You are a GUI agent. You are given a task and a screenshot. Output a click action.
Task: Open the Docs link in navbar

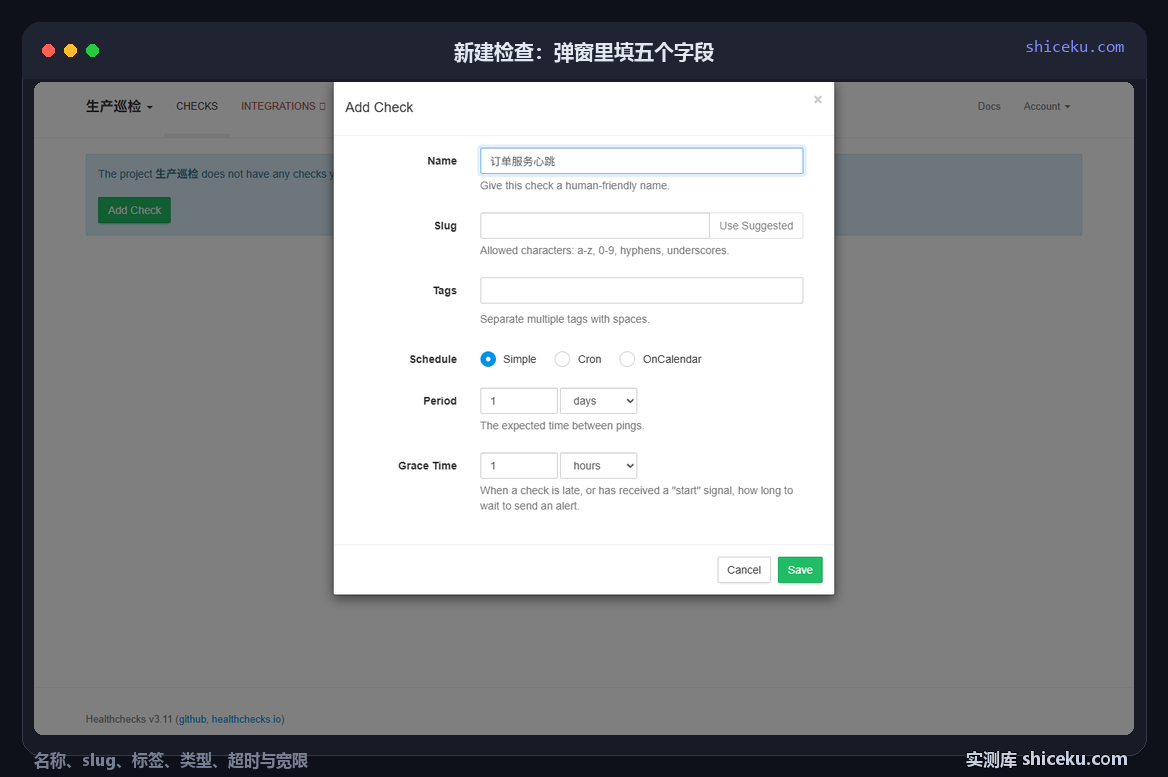988,107
